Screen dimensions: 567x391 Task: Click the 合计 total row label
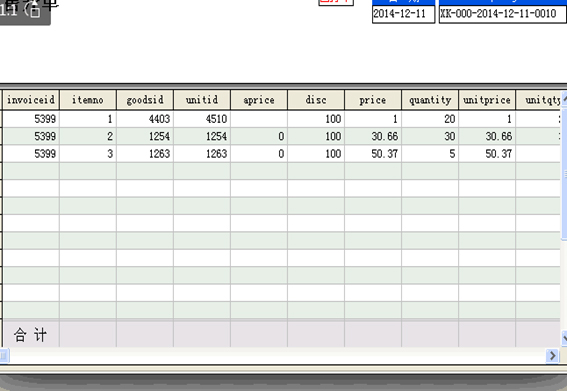[x=31, y=335]
